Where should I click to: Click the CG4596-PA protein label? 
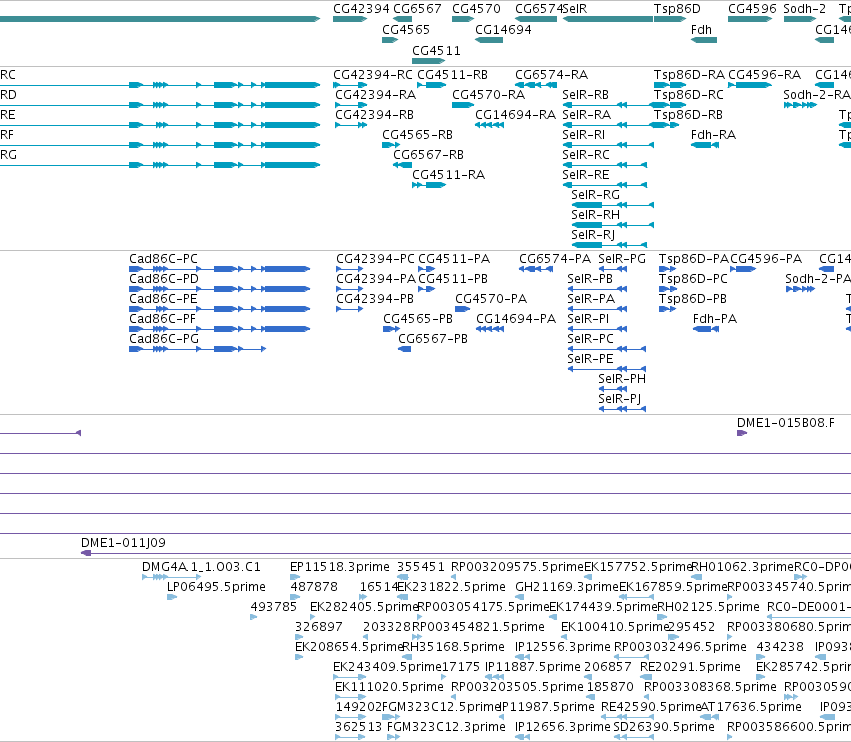pyautogui.click(x=766, y=259)
